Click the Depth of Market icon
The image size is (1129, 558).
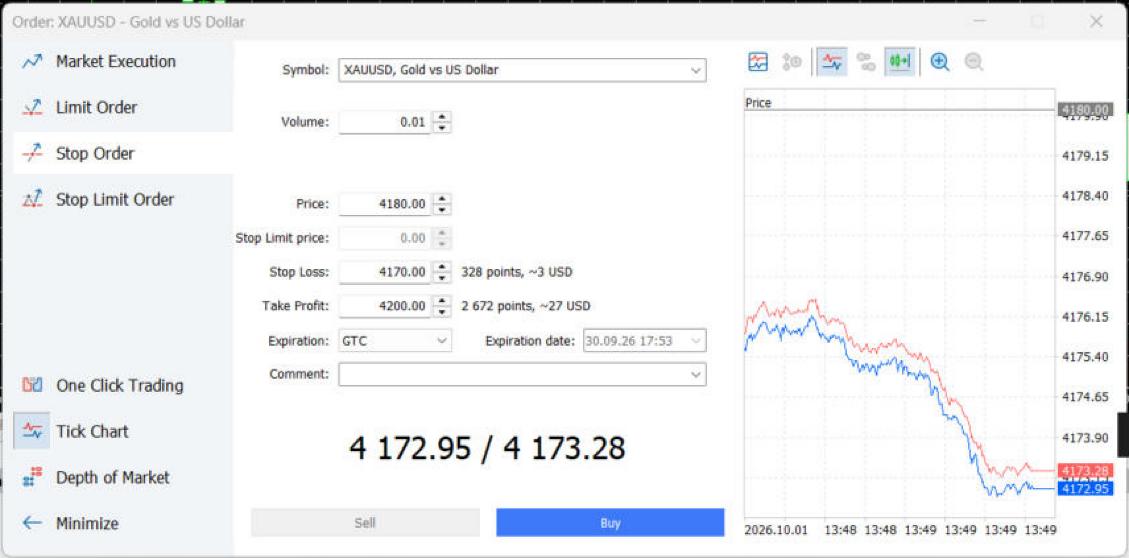click(x=32, y=477)
